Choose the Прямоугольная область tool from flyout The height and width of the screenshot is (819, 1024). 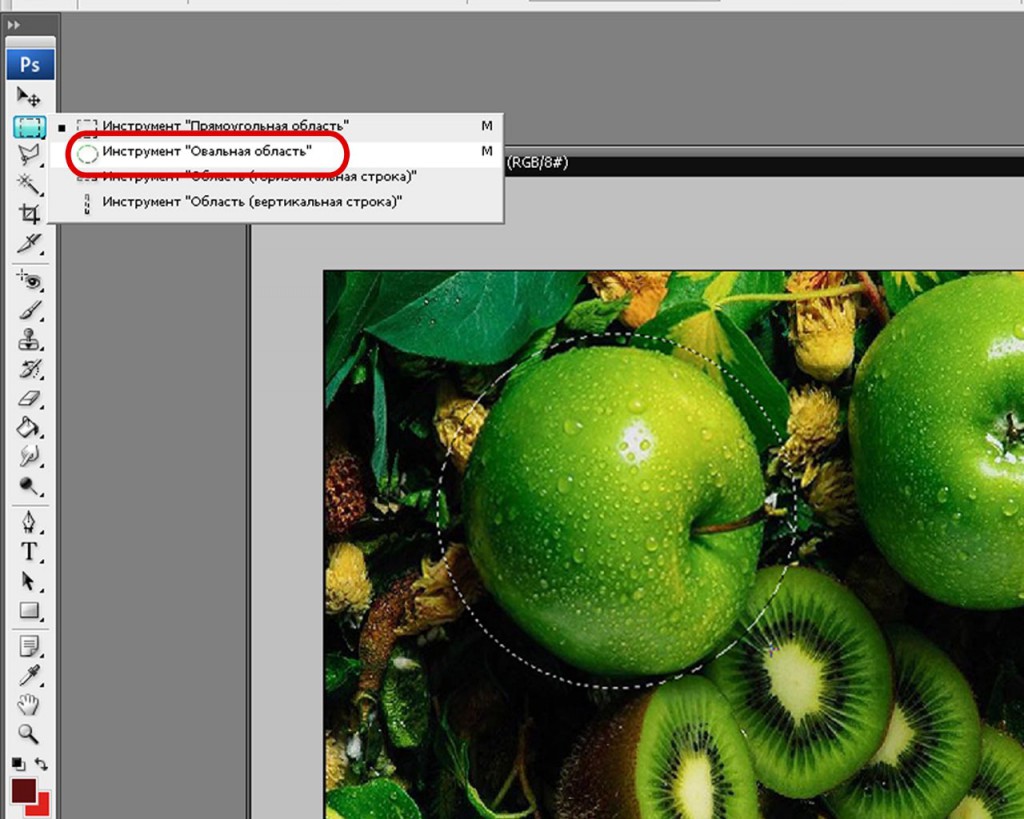pyautogui.click(x=277, y=126)
